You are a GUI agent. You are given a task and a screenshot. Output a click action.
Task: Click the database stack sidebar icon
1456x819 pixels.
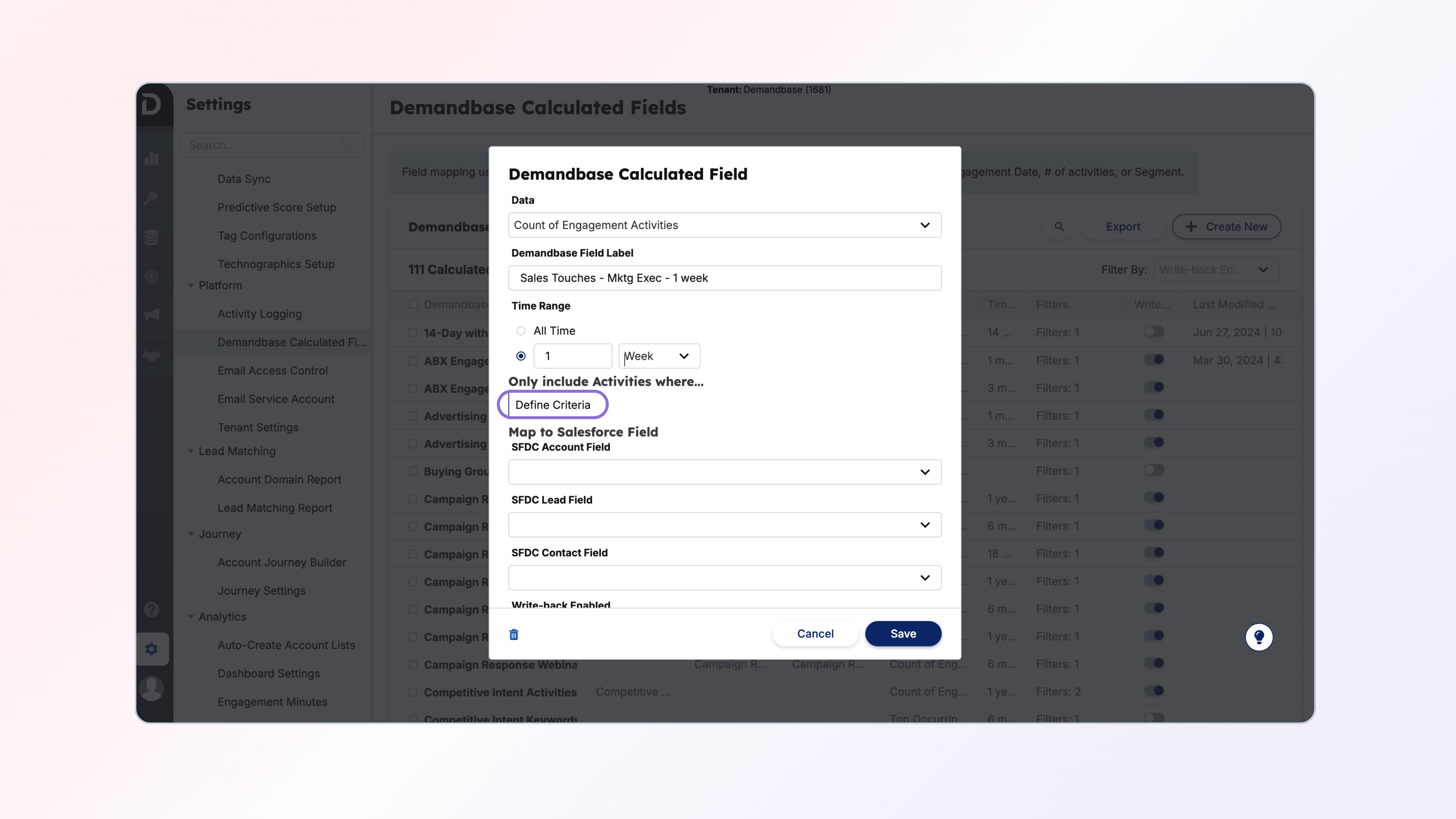(x=152, y=237)
